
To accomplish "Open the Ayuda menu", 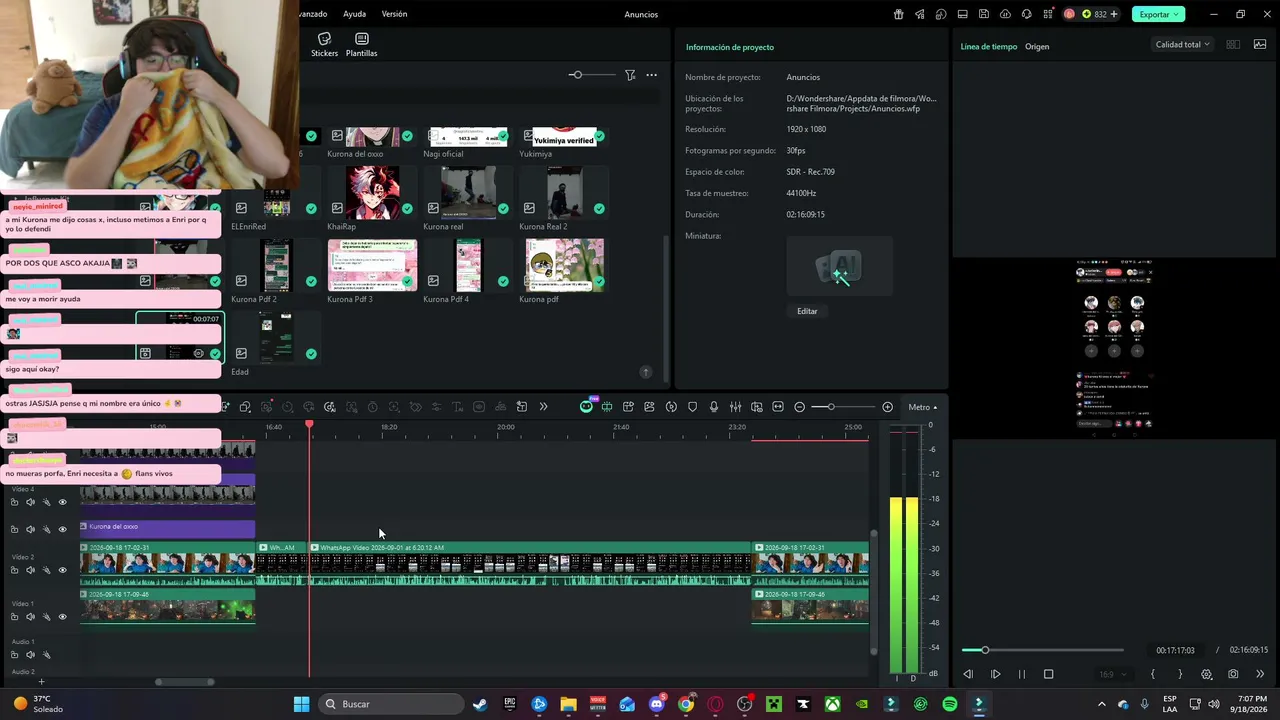I will click(x=354, y=14).
